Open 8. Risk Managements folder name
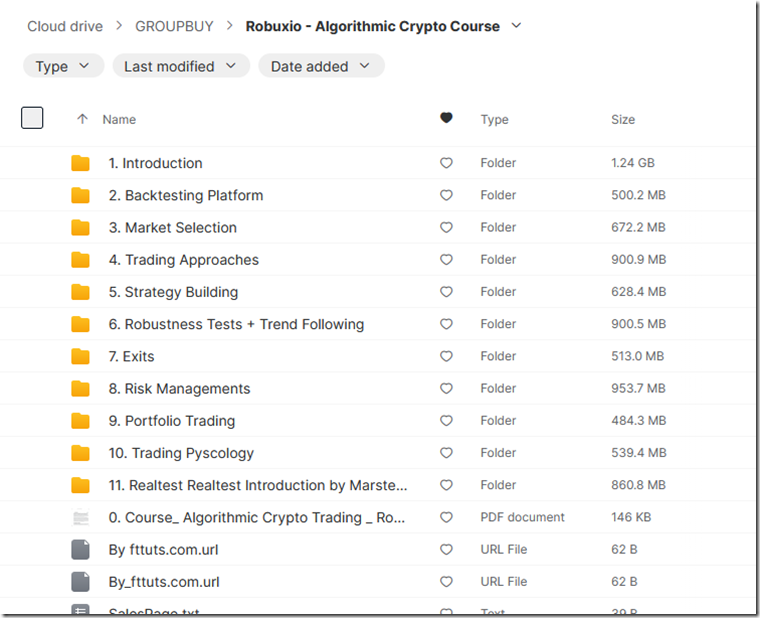The image size is (760, 618). 179,389
